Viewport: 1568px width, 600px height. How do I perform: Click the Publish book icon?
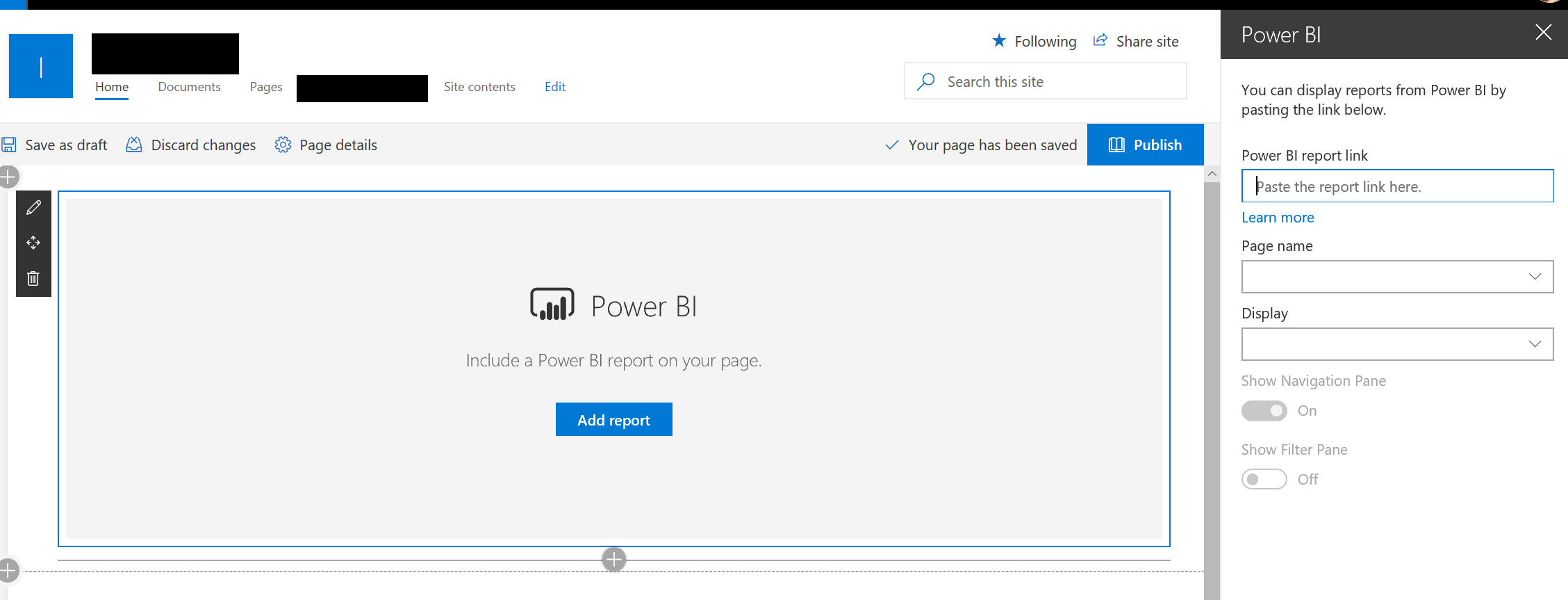(x=1116, y=145)
